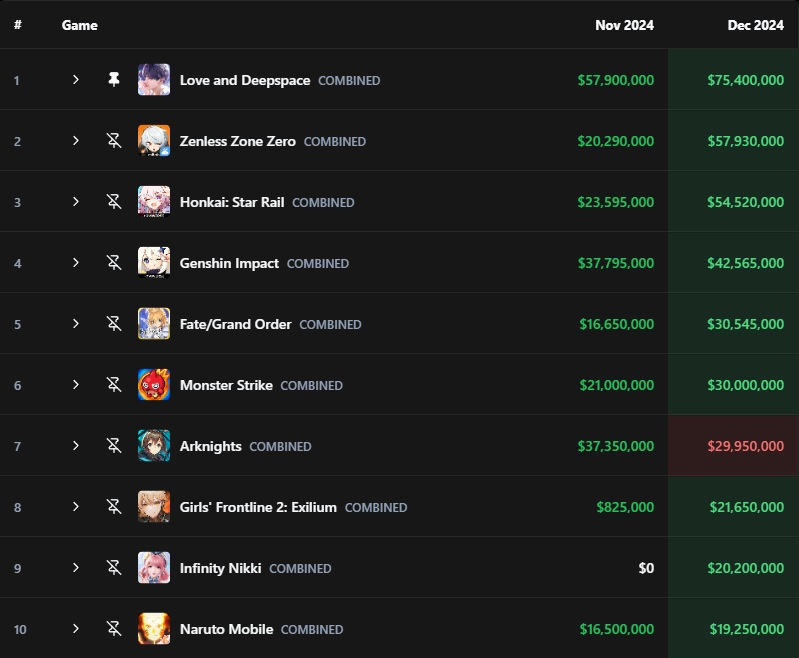This screenshot has width=799, height=658.
Task: Expand the Love and Deepspace row
Action: 75,80
